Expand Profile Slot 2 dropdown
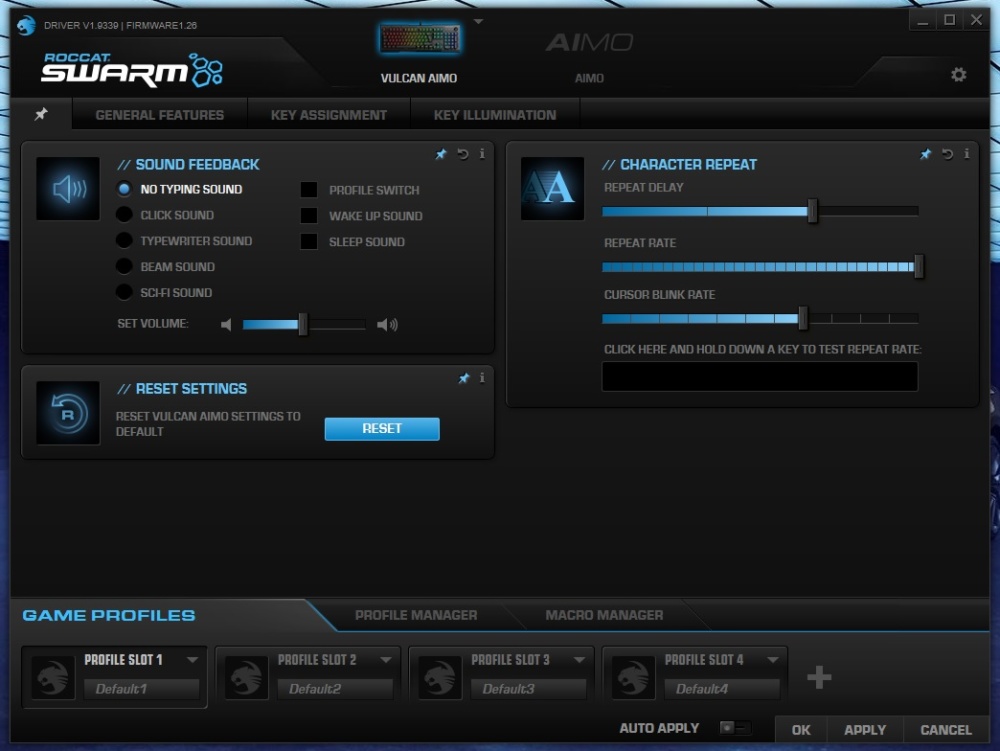 pos(385,660)
